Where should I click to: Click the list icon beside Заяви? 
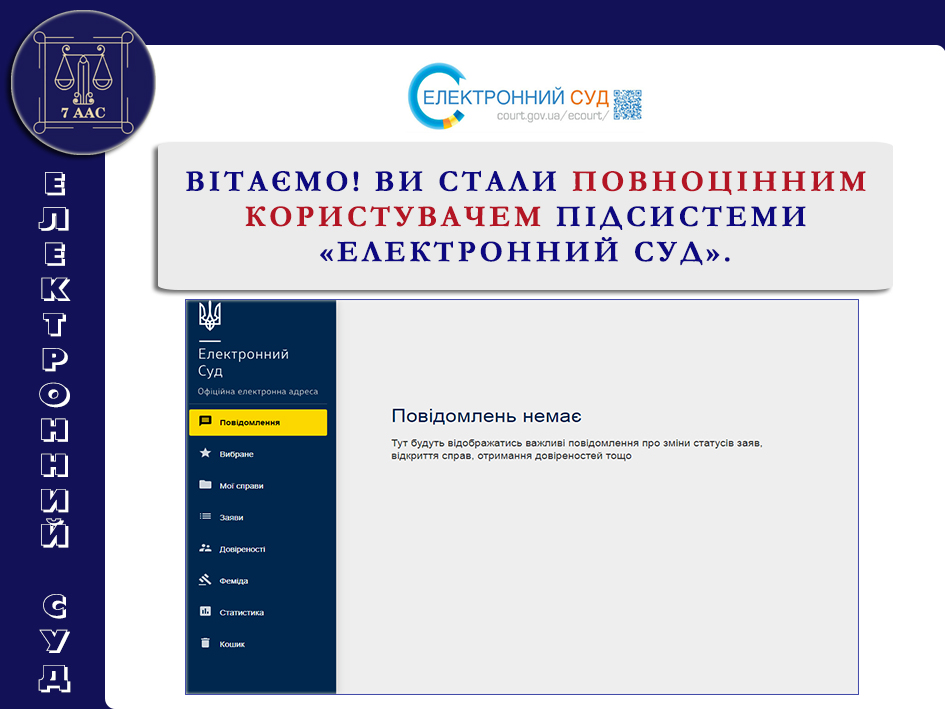(205, 517)
